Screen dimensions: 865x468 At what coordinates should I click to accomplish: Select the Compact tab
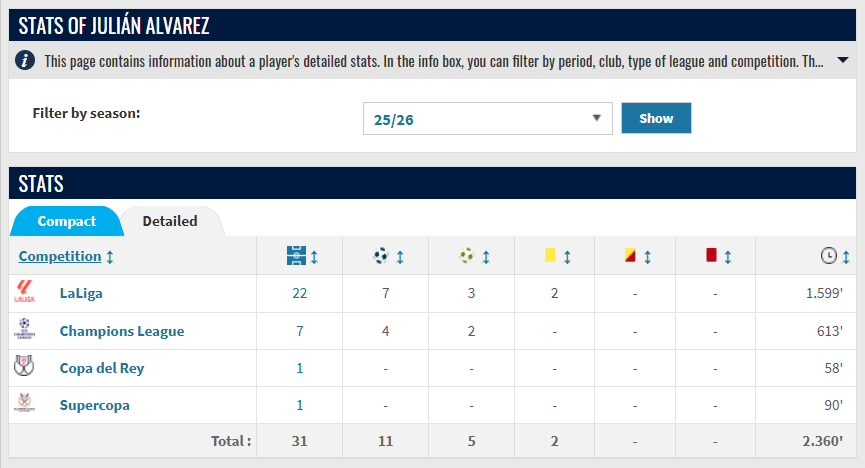point(67,221)
